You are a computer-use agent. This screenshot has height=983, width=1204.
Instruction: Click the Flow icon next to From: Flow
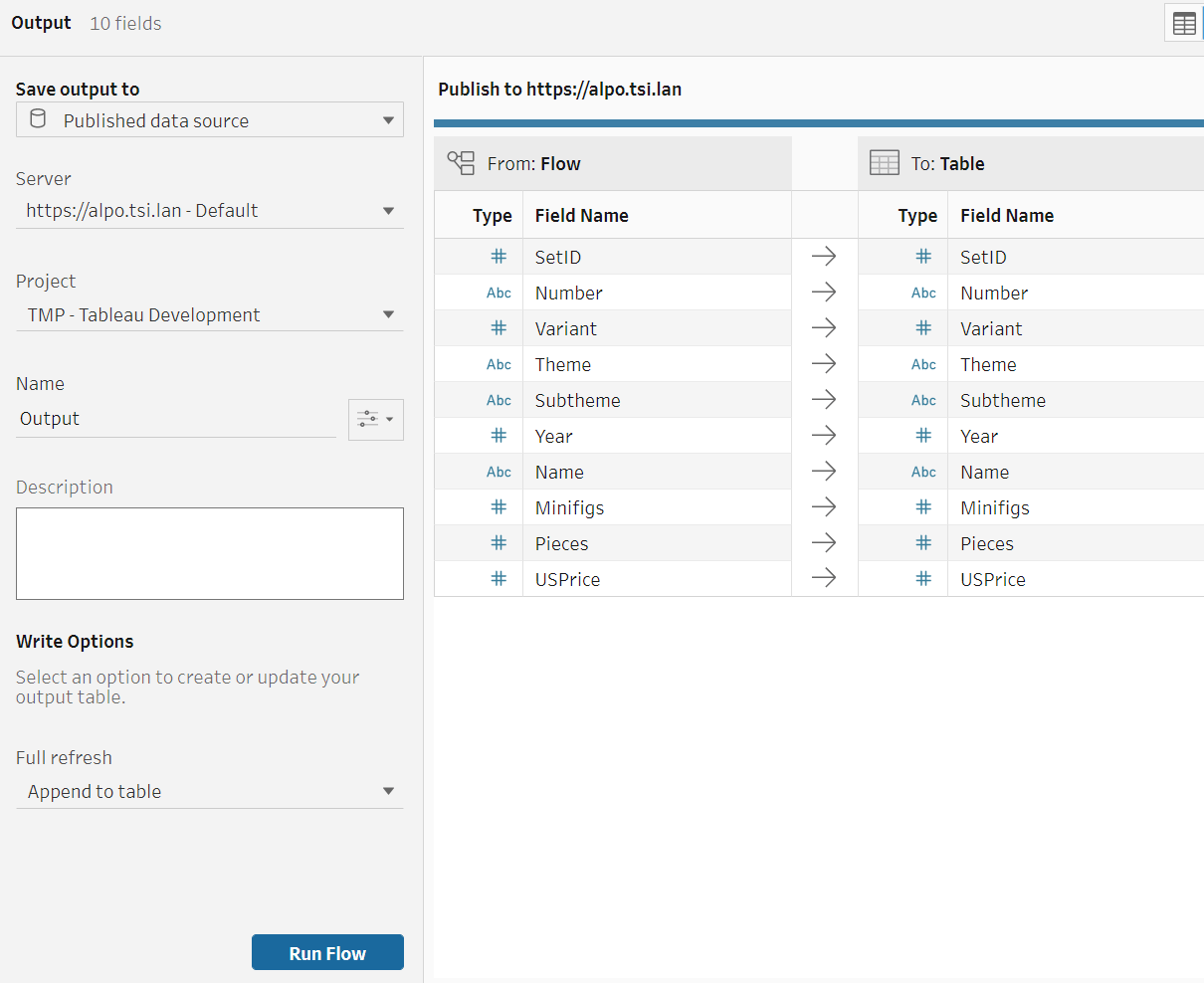461,163
